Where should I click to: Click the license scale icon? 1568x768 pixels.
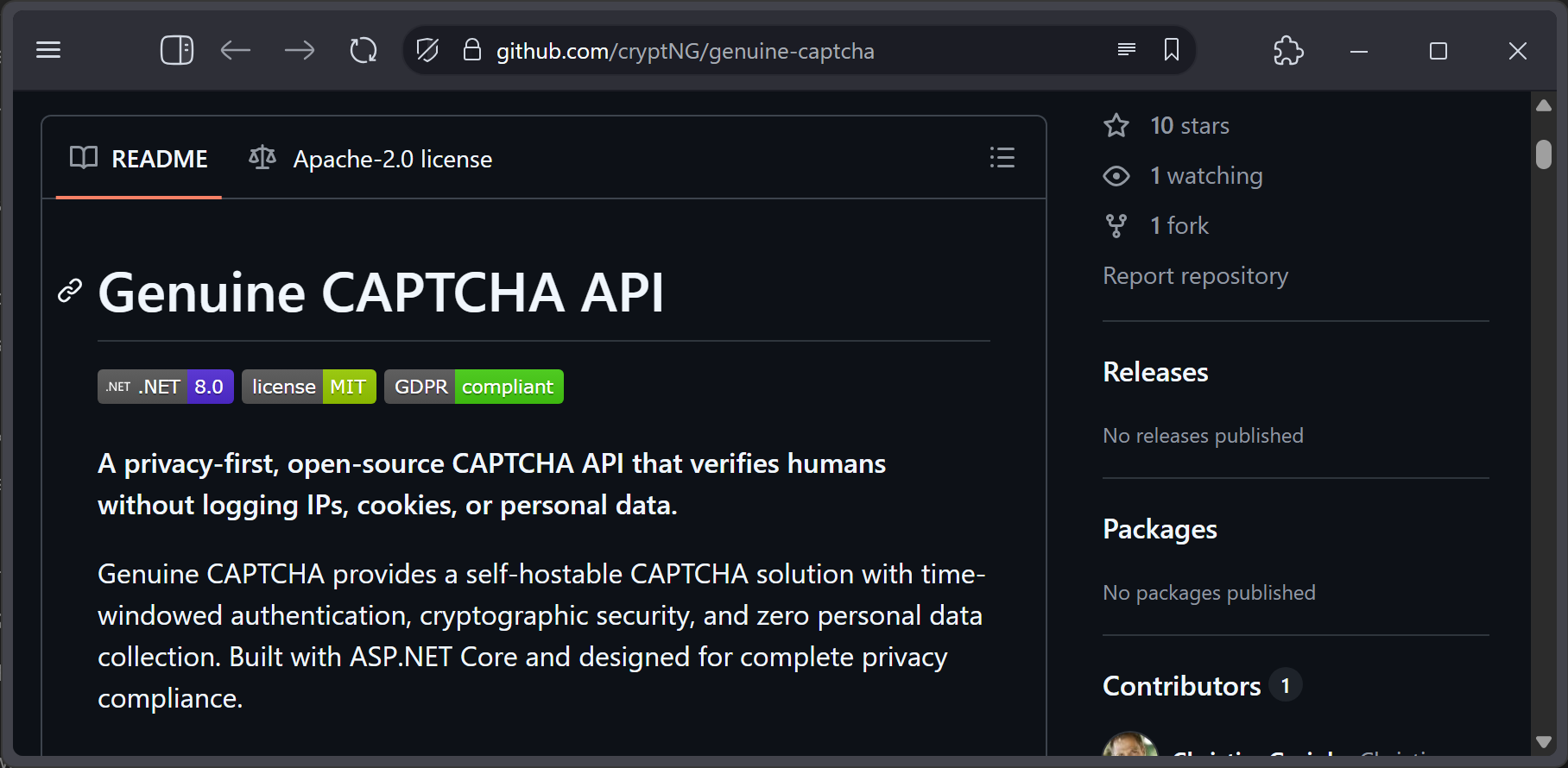pos(262,158)
